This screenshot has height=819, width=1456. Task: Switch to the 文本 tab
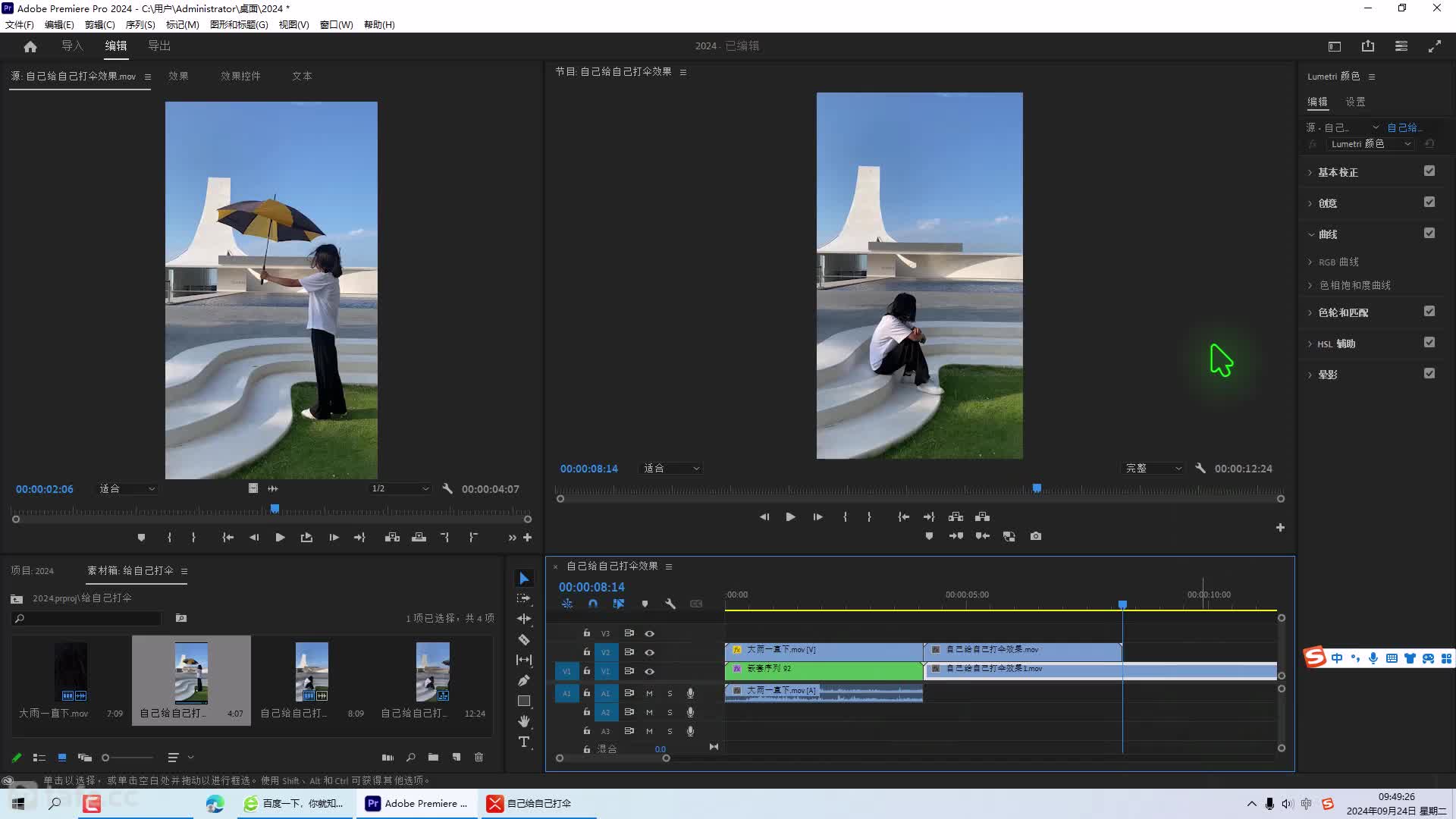(x=302, y=77)
